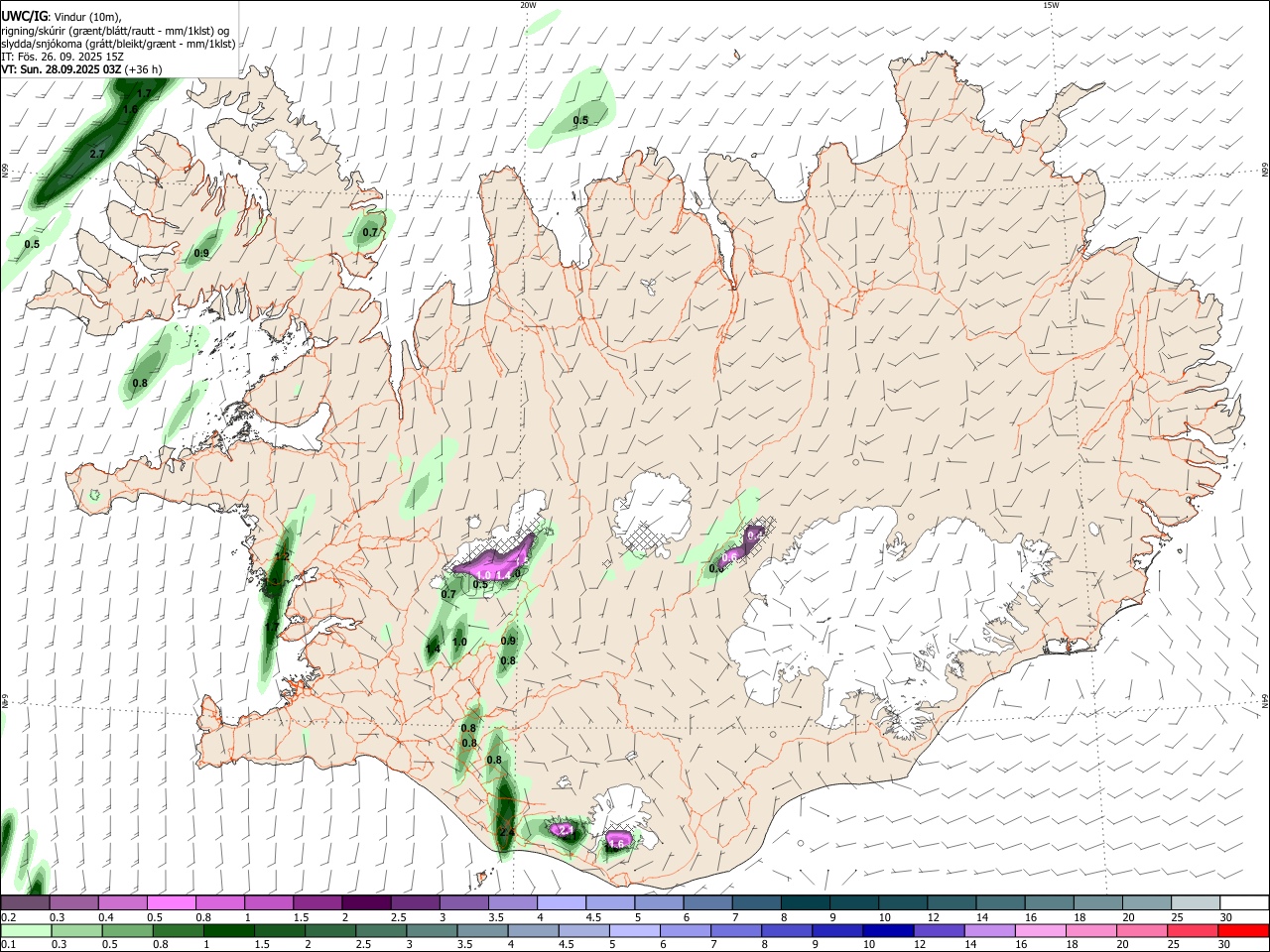The width and height of the screenshot is (1270, 952).
Task: Pick the dark teal swatch starting at 9, upper legend row
Action: click(854, 902)
